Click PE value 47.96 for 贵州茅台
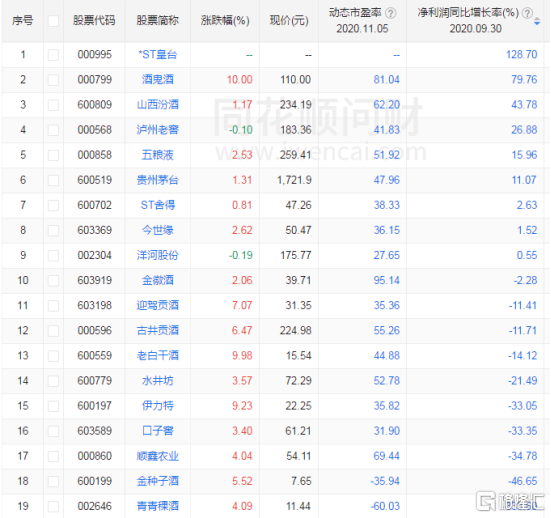The image size is (551, 518). tap(387, 180)
